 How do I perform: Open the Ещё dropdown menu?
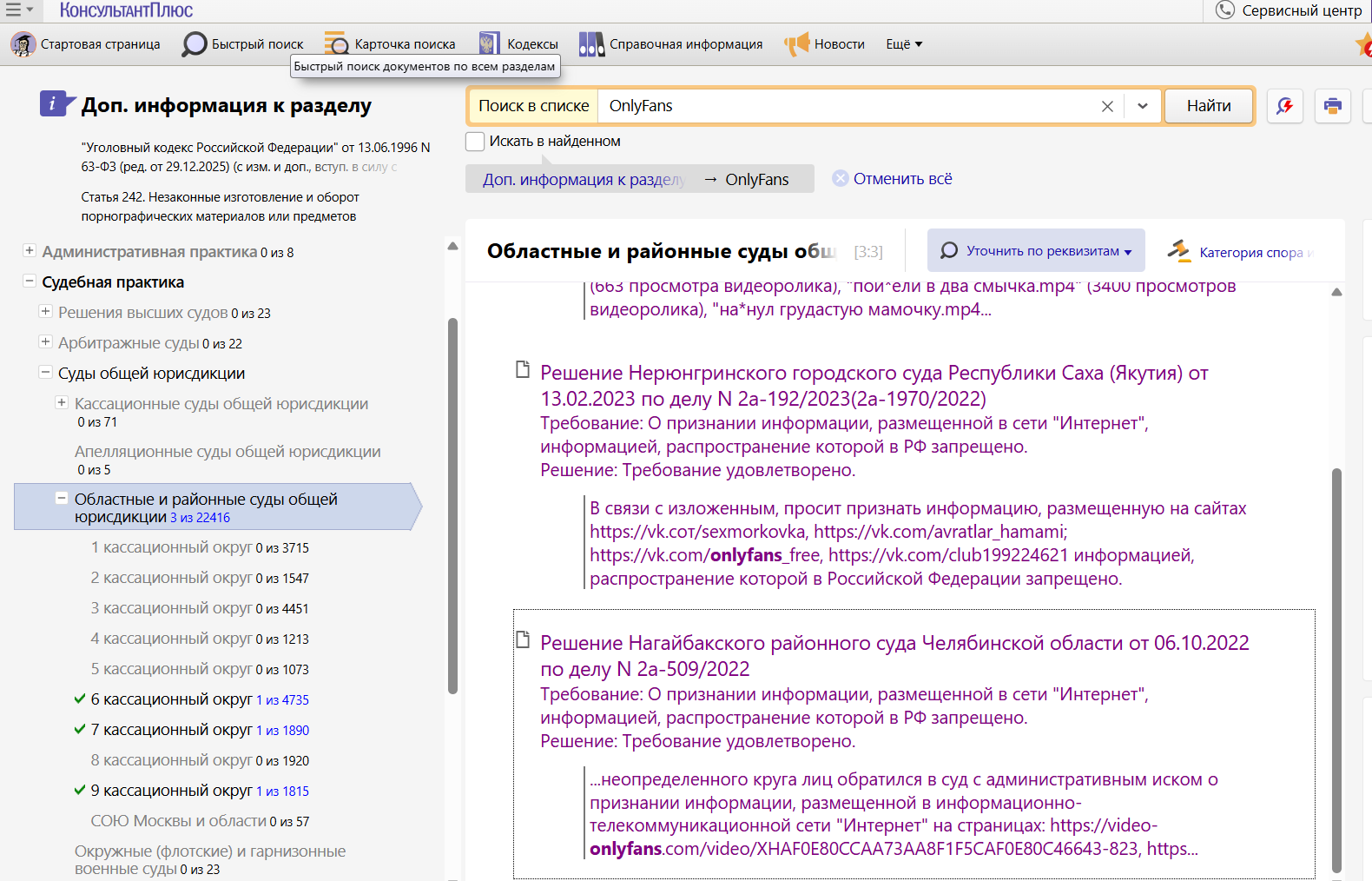click(x=904, y=44)
